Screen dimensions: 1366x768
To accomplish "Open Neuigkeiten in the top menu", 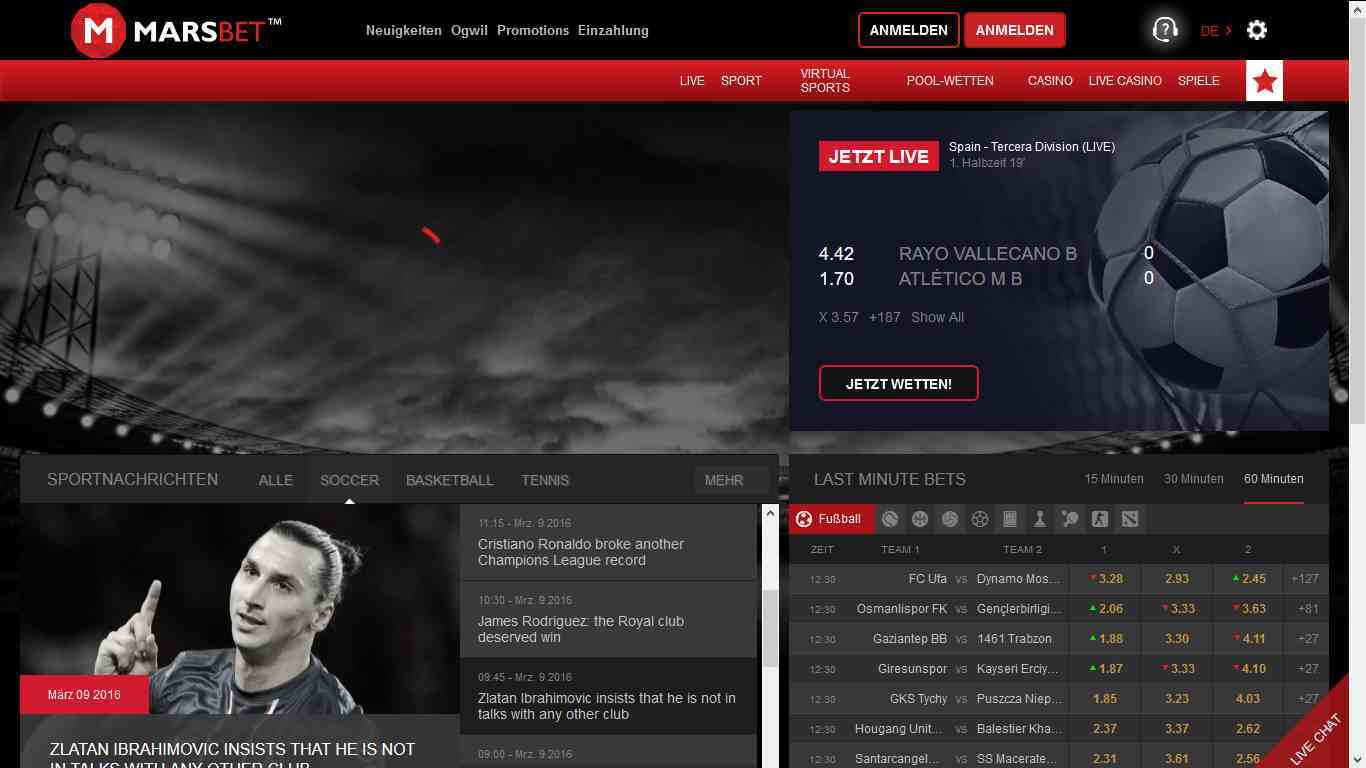I will pos(404,30).
